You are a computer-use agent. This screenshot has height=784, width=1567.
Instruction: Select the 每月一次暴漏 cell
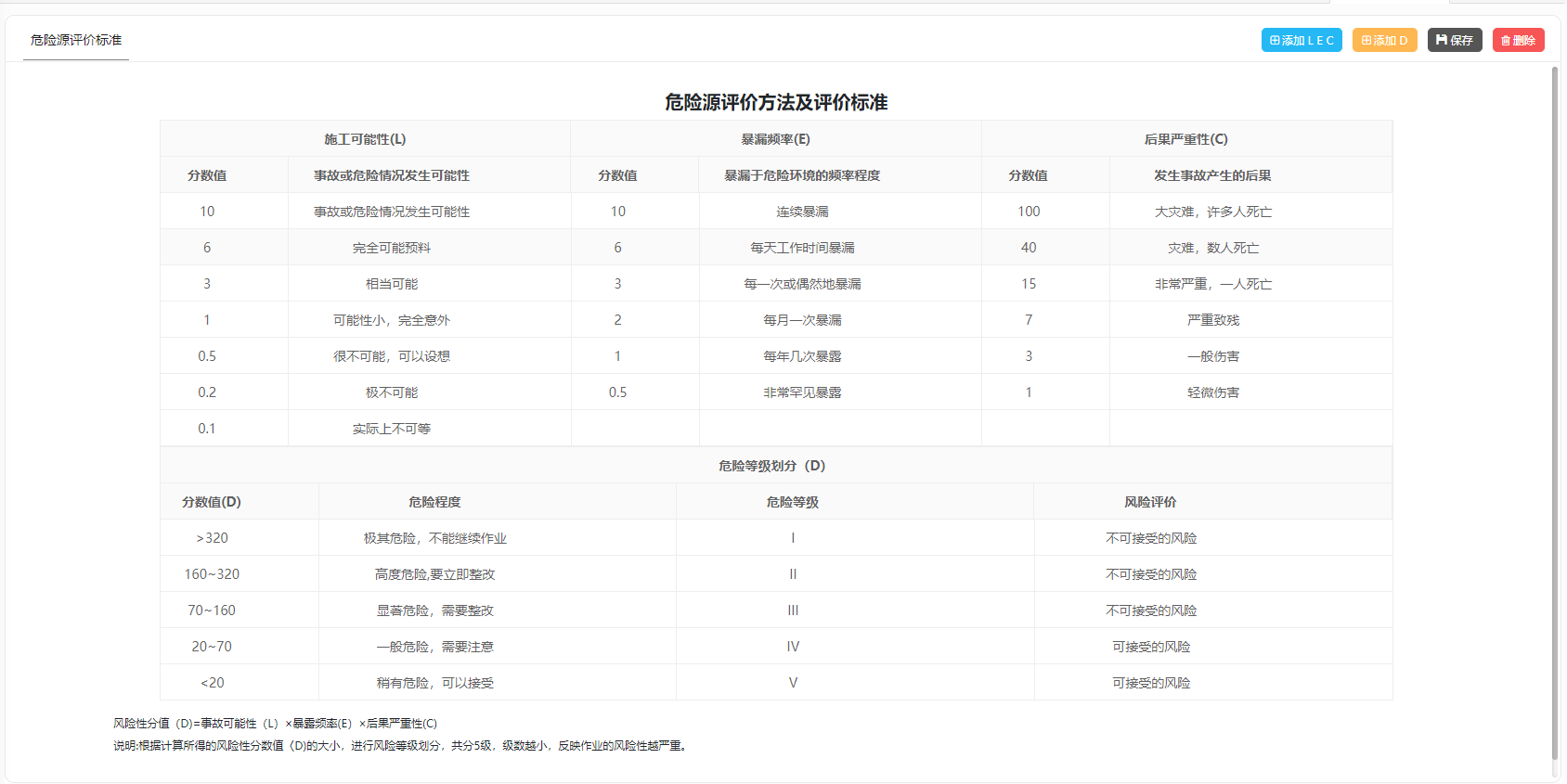tap(802, 320)
